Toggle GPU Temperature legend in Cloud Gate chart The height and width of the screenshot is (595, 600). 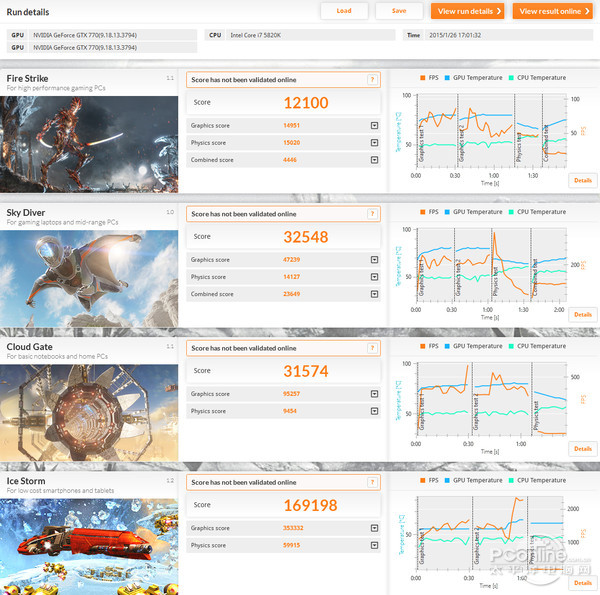473,346
